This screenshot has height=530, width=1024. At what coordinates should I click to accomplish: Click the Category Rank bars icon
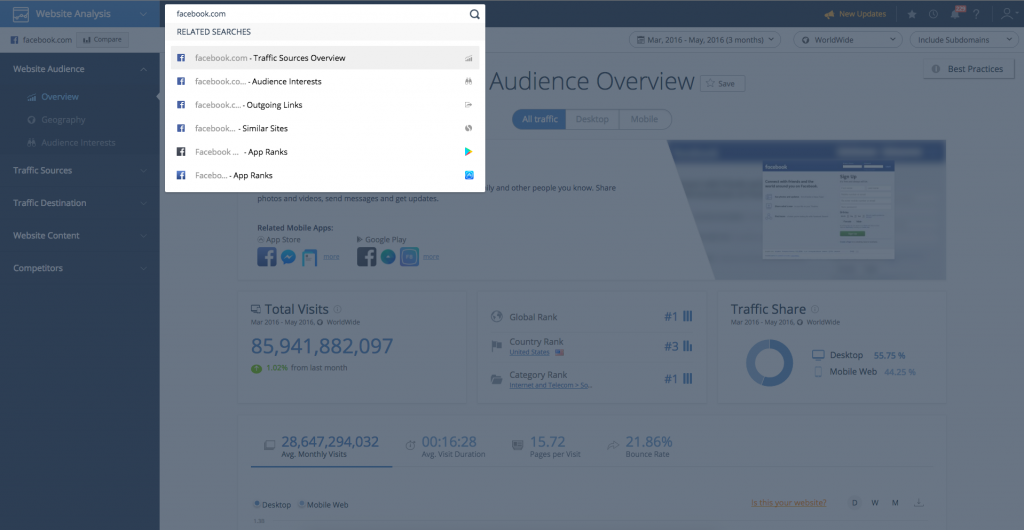[688, 379]
